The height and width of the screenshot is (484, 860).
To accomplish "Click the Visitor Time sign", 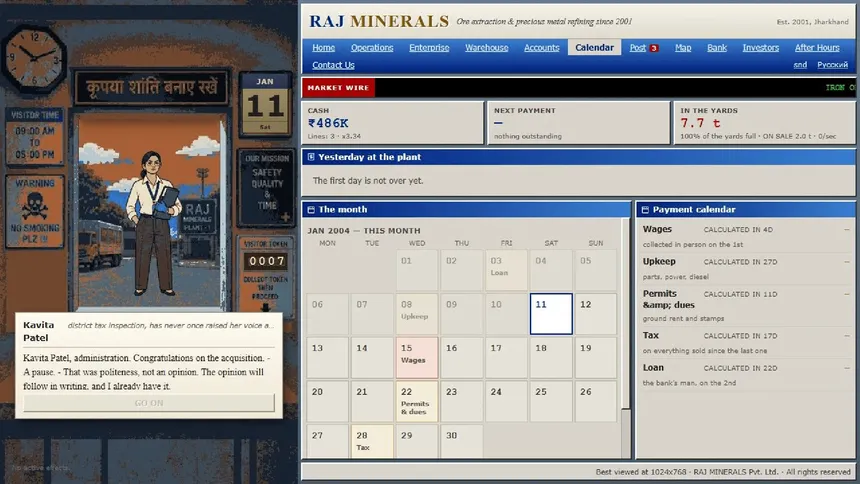I will (x=35, y=137).
